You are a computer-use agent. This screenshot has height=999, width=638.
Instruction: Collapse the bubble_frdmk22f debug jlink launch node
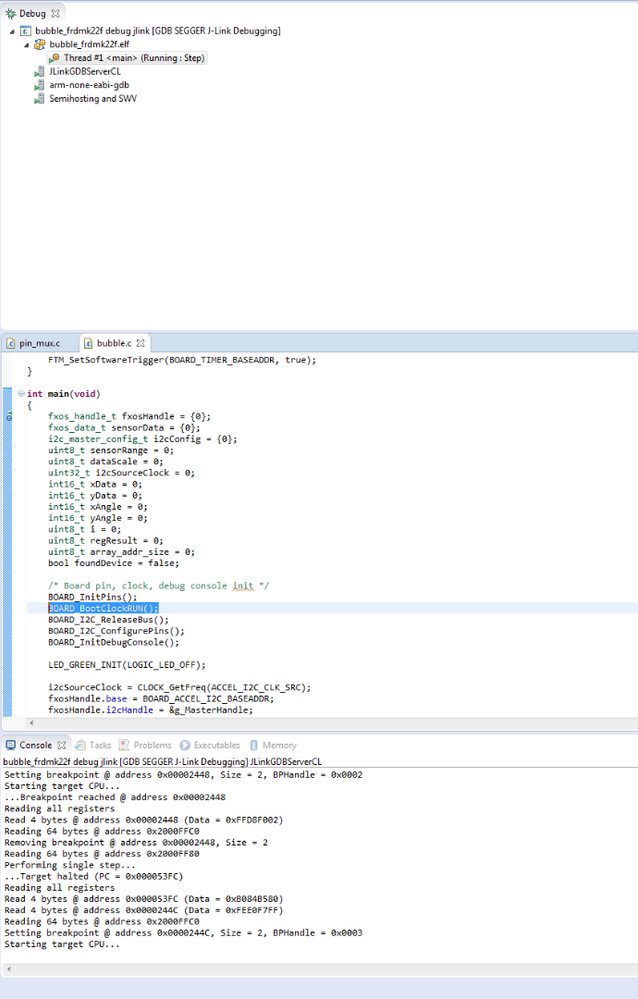coord(12,31)
